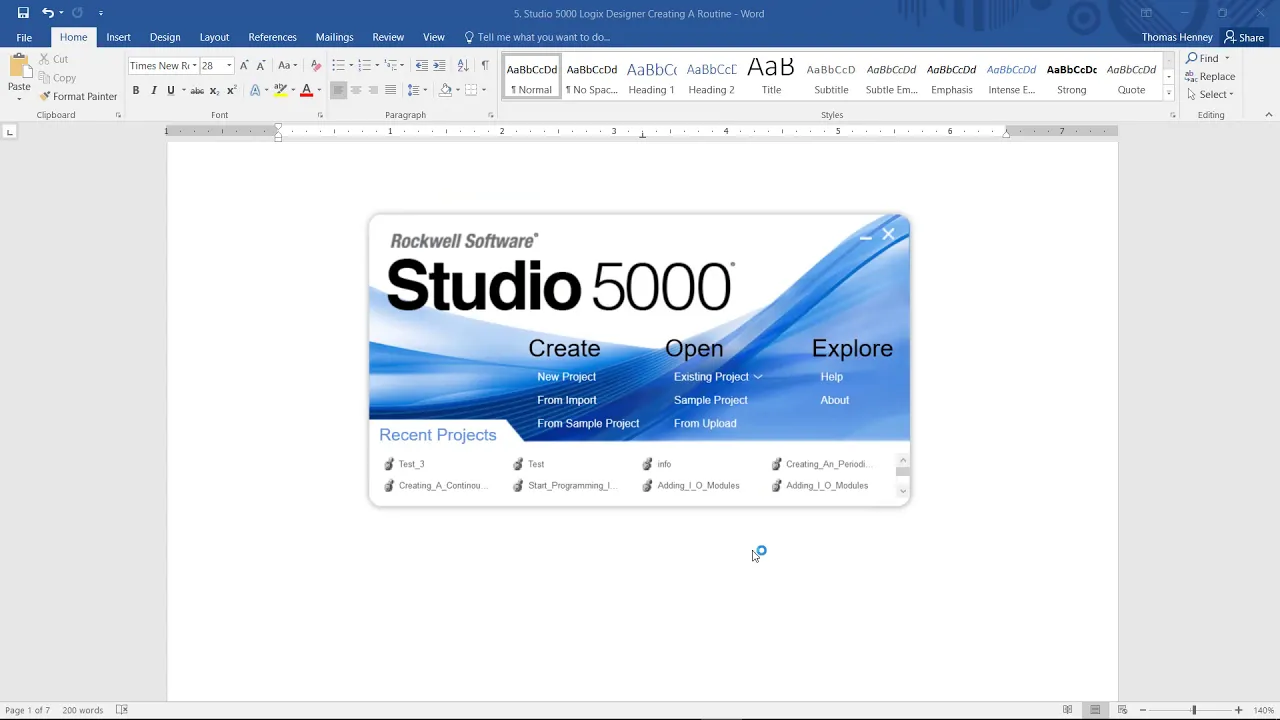Toggle Print Layout view
The image size is (1280, 720).
point(1095,710)
